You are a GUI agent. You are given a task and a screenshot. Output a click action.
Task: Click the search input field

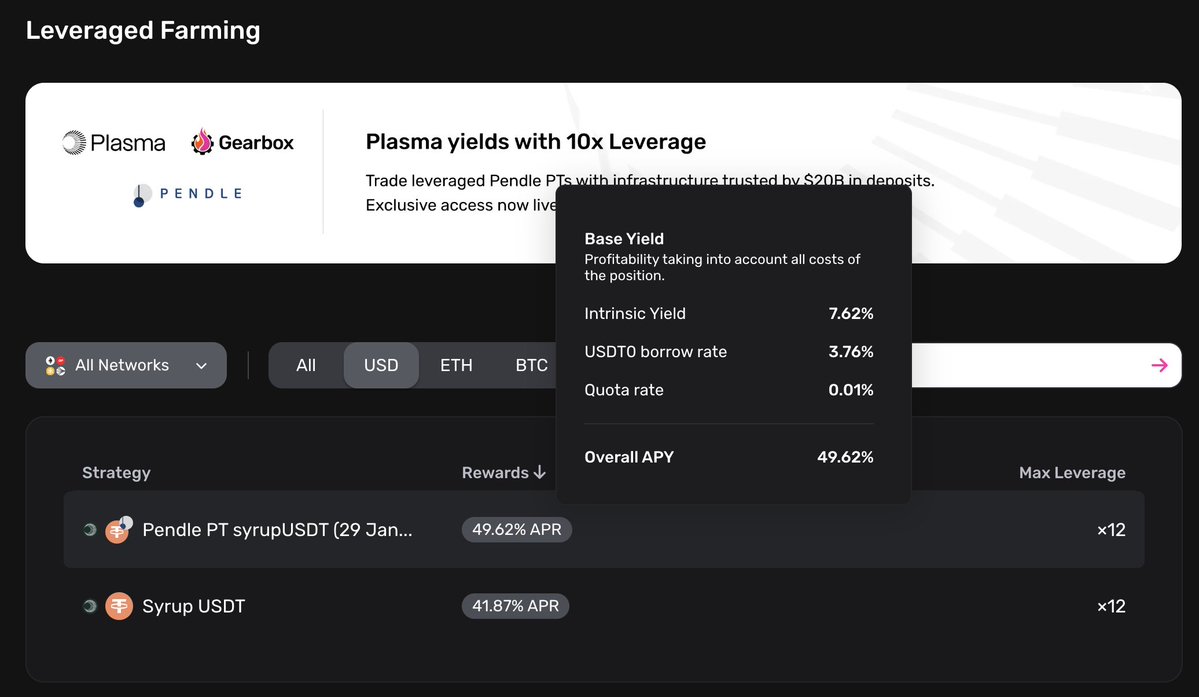coord(1020,365)
